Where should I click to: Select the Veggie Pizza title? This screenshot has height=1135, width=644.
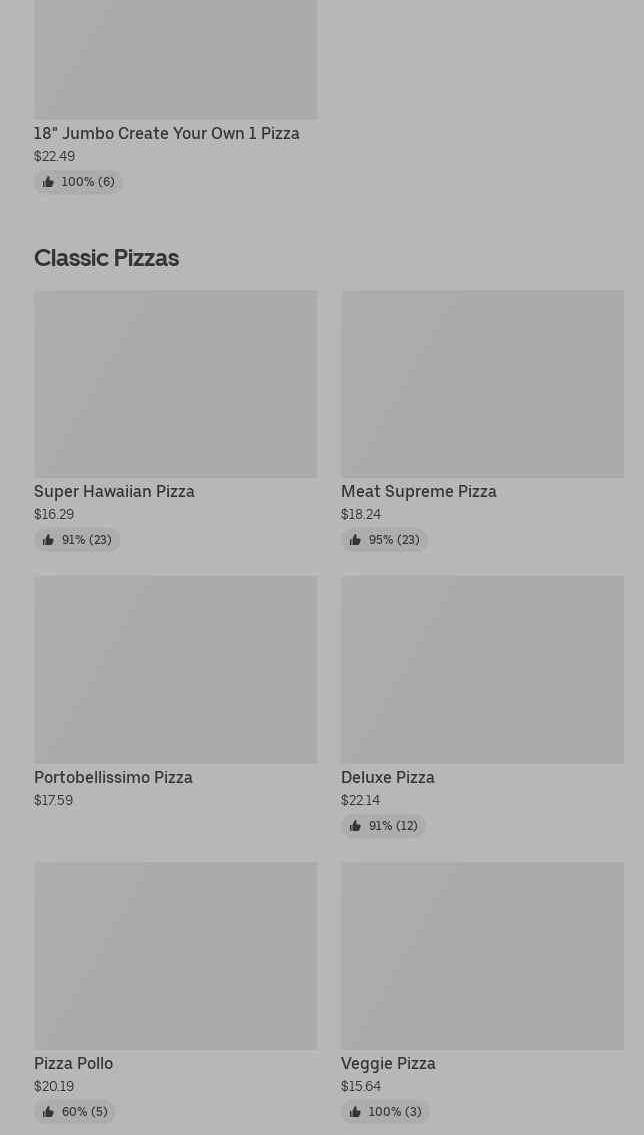click(388, 1063)
